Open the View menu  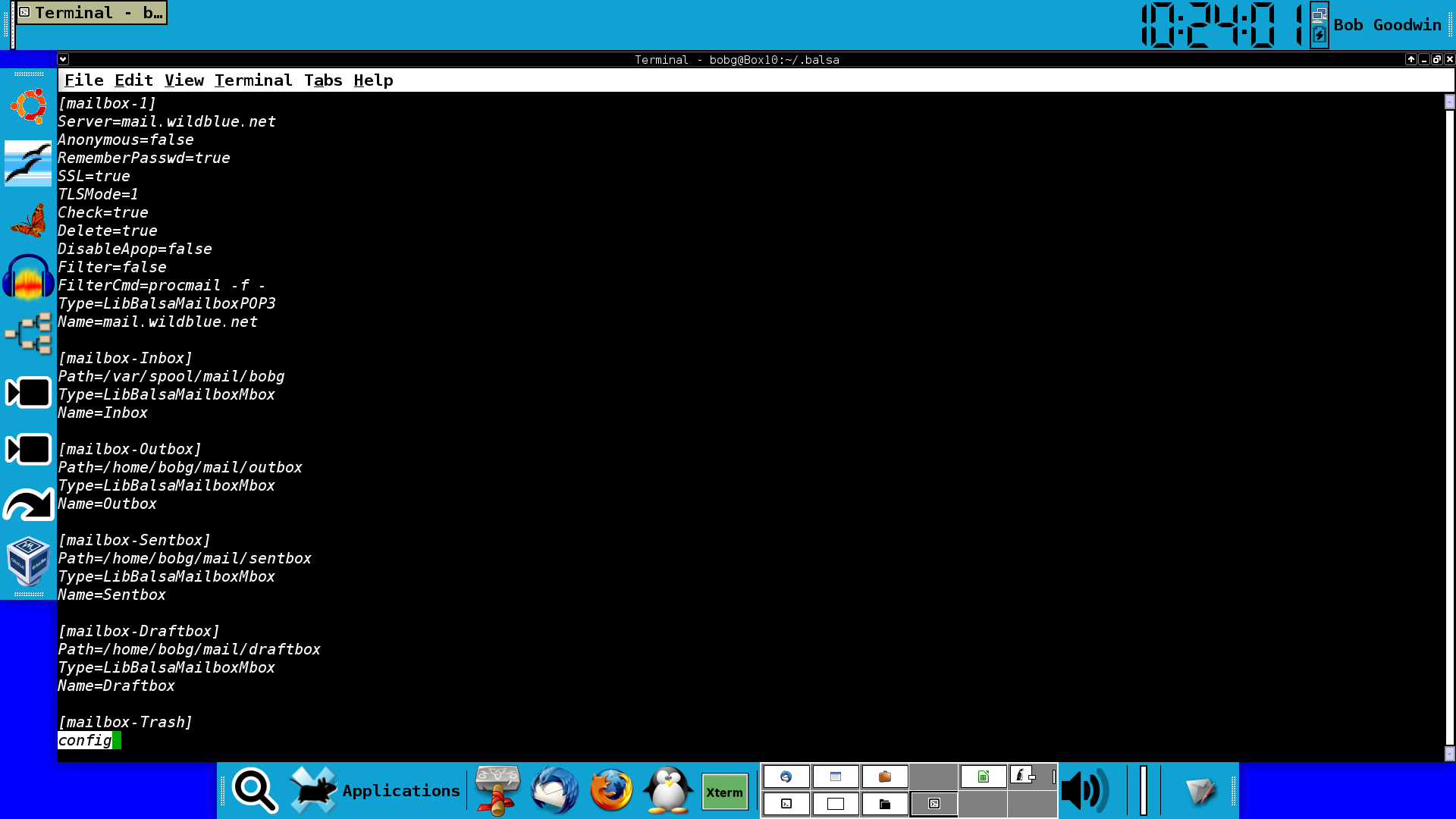click(184, 80)
